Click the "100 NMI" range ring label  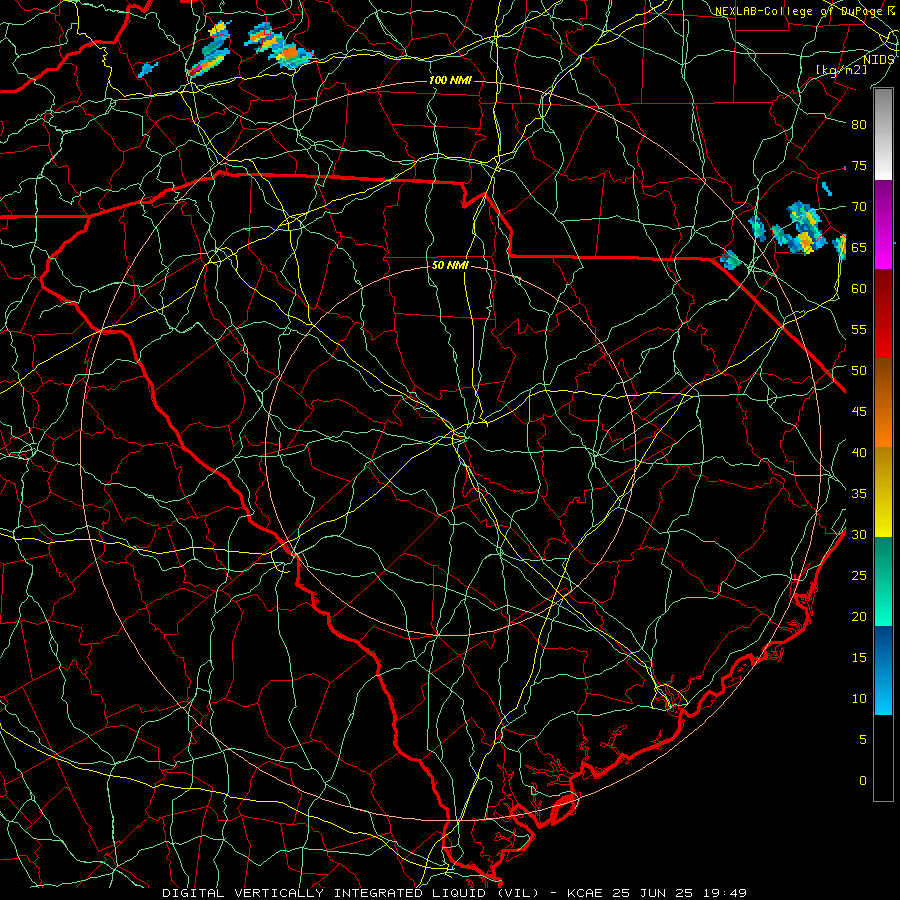click(450, 80)
